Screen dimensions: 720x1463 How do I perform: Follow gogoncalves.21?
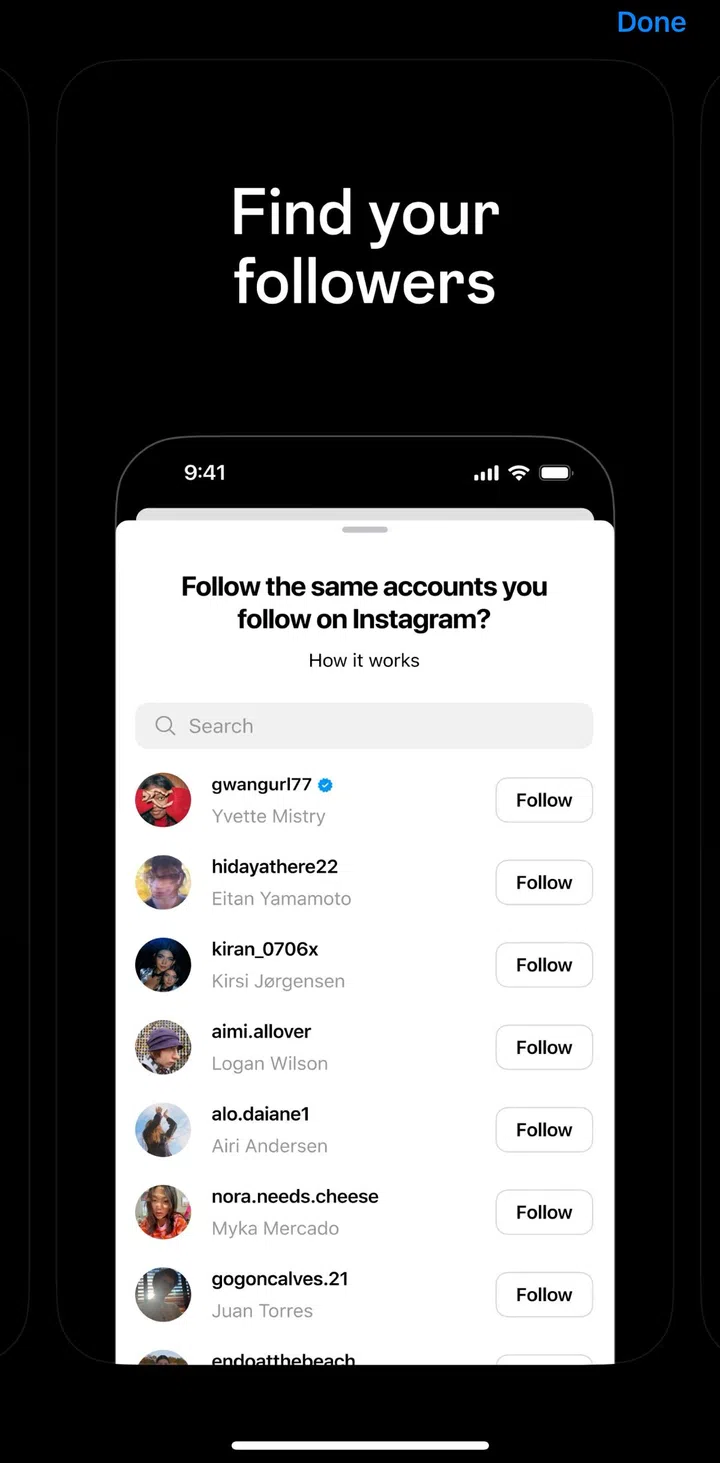click(544, 1294)
